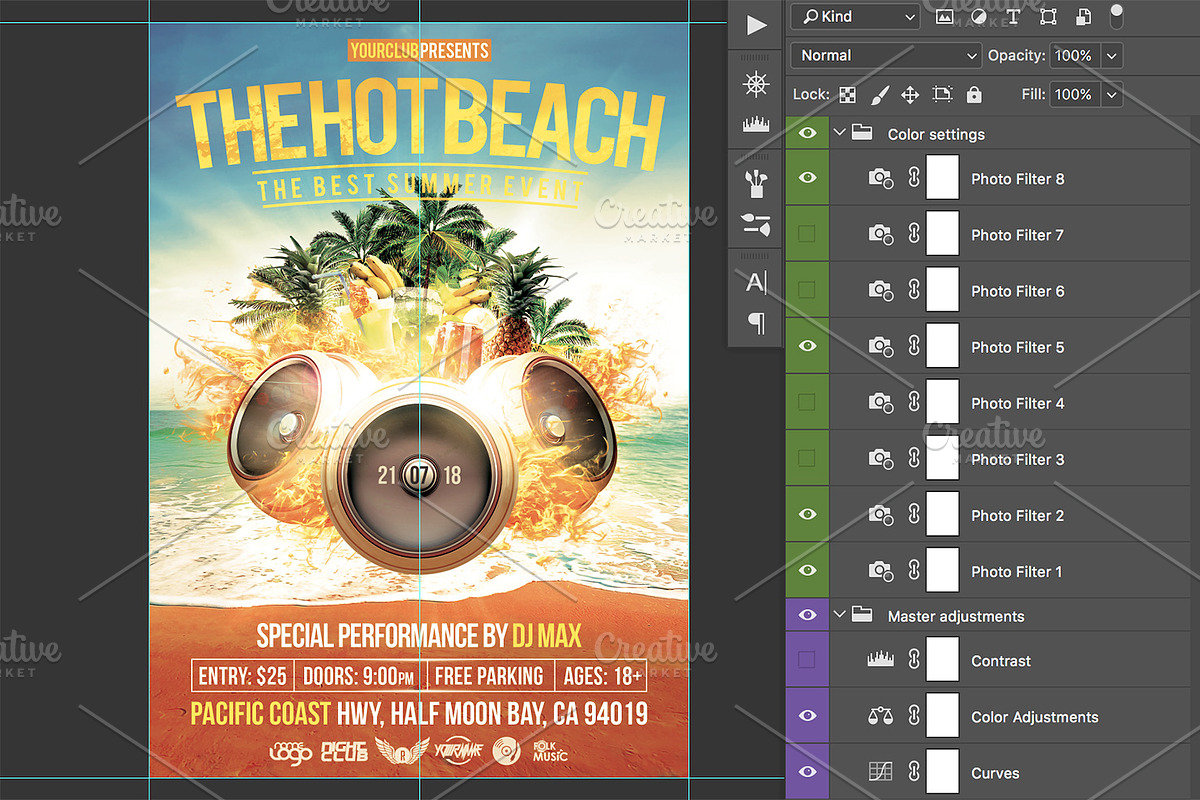
Task: Open the Normal blend mode dropdown
Action: click(886, 55)
